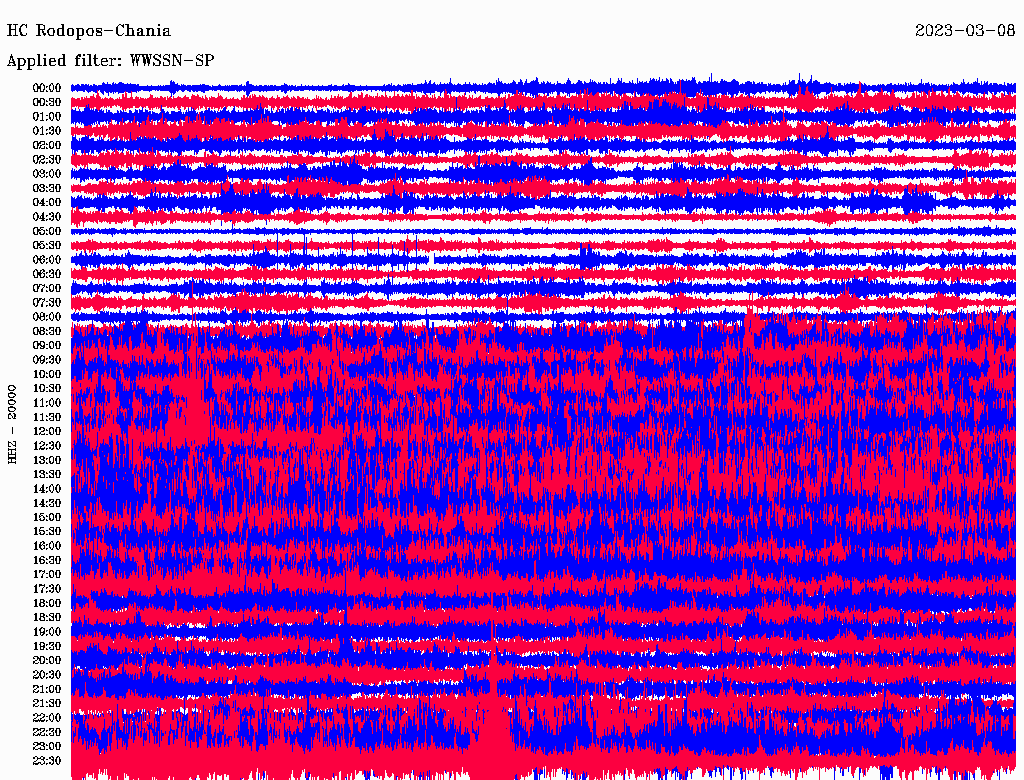Click the '02:30' time label
The image size is (1024, 780).
coord(47,159)
